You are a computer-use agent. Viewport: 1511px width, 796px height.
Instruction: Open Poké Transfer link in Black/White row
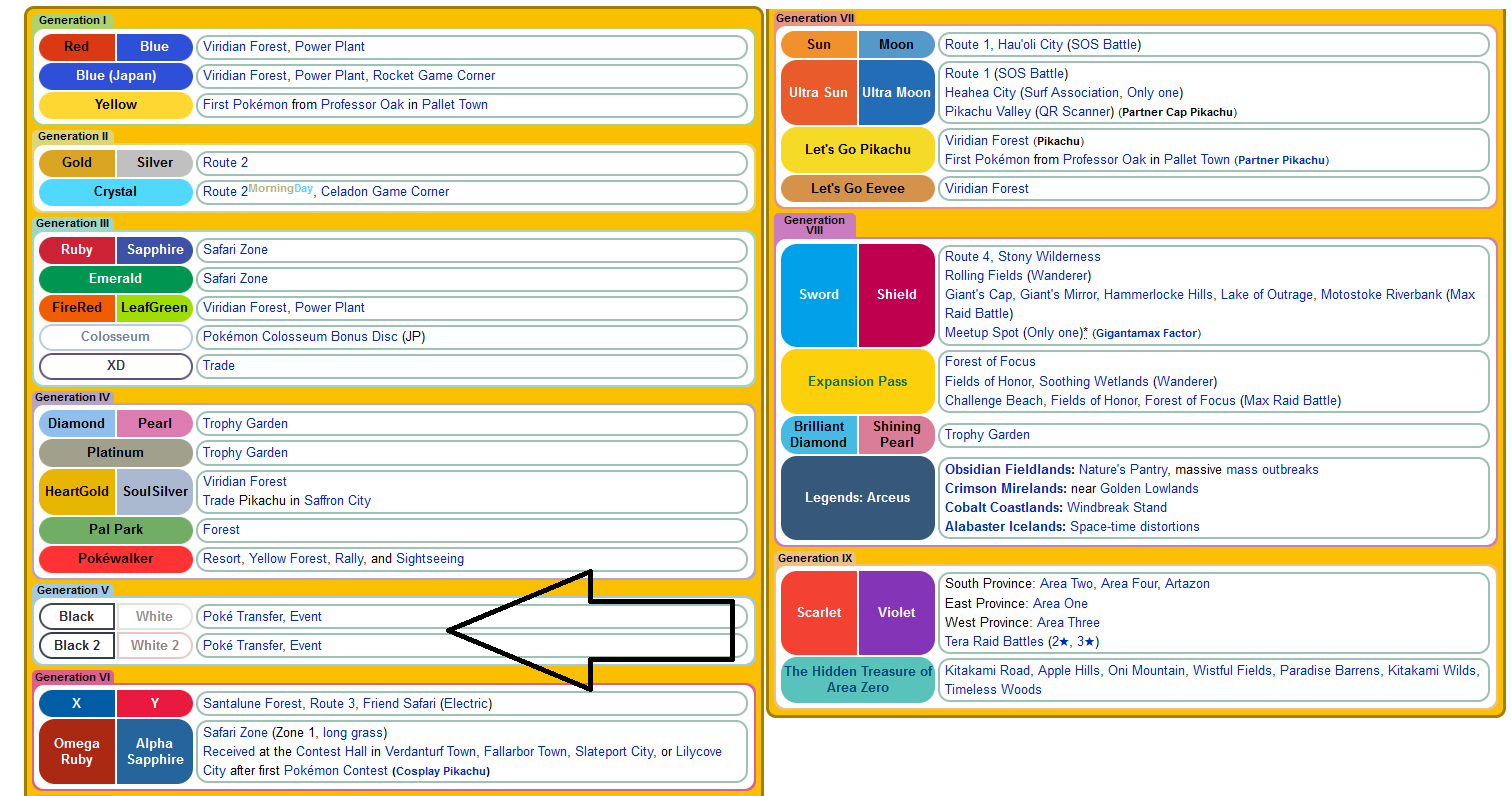point(243,617)
